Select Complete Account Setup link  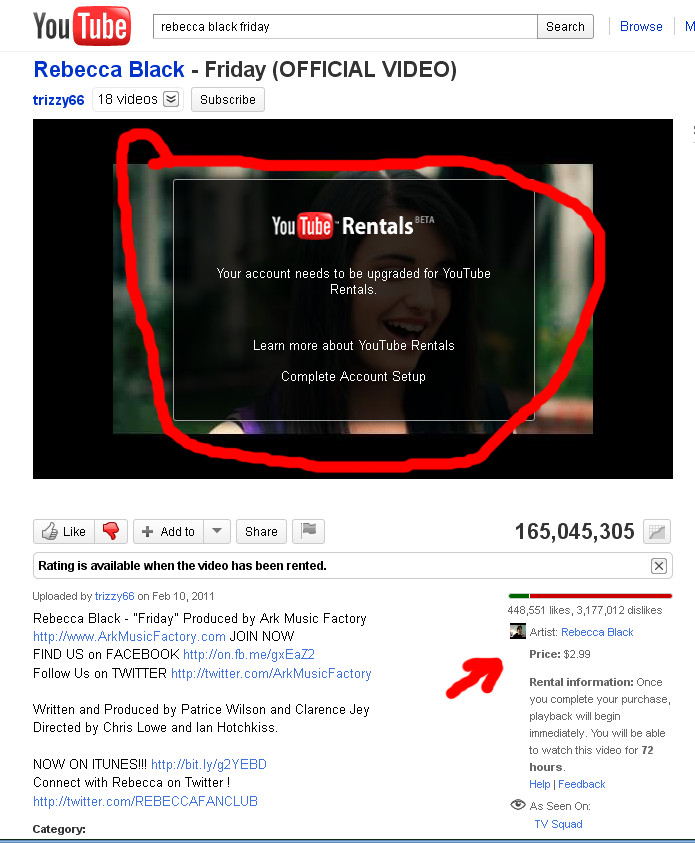tap(353, 376)
